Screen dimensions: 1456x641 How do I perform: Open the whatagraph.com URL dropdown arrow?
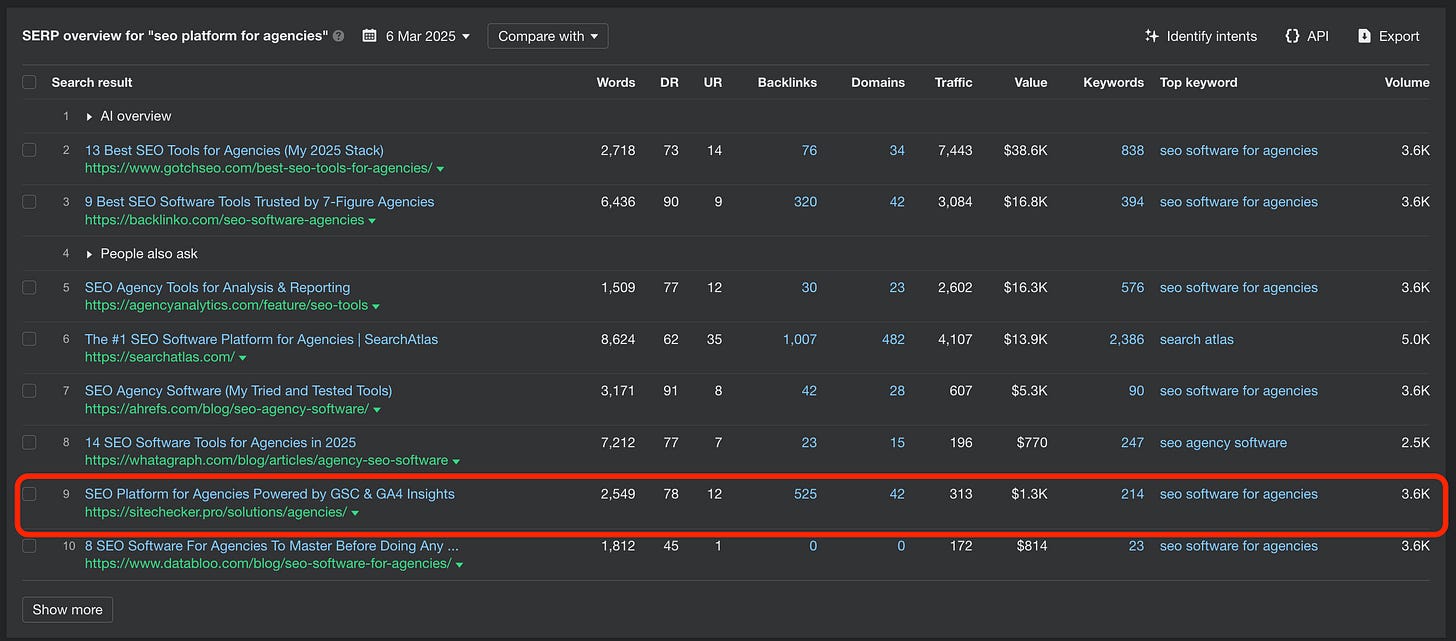[x=456, y=461]
